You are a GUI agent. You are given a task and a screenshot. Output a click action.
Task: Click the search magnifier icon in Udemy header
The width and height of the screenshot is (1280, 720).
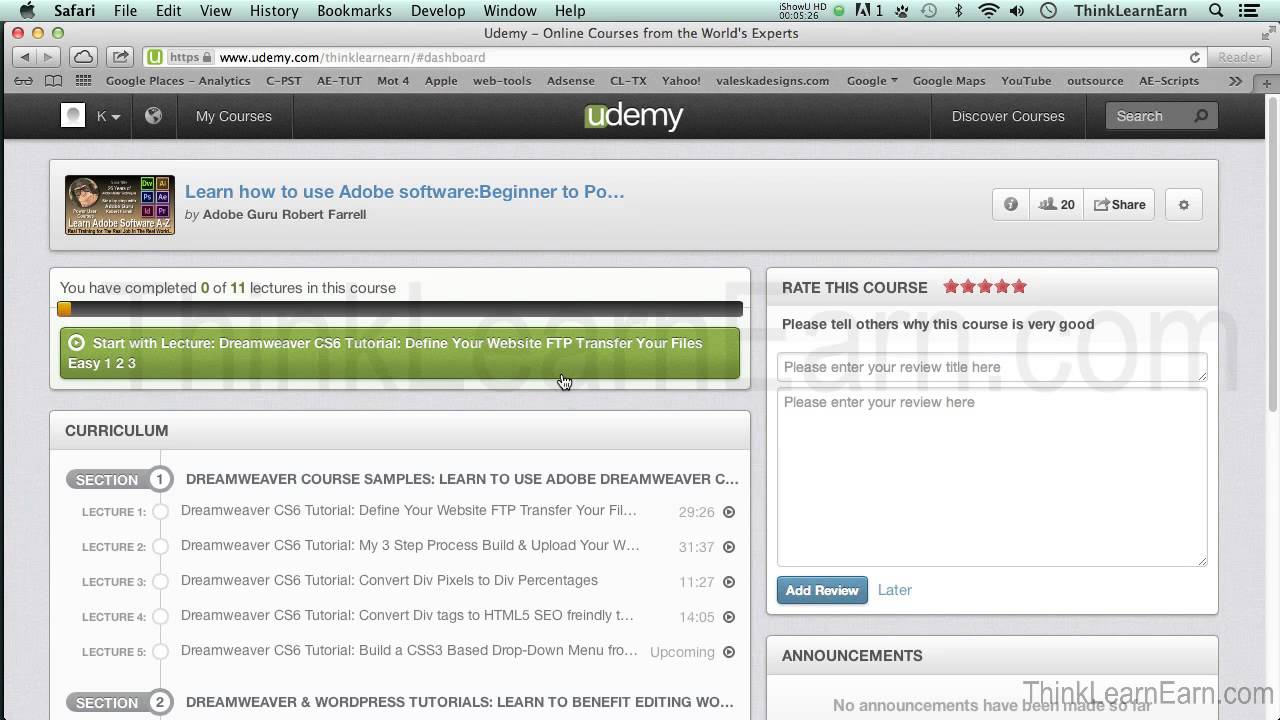tap(1201, 116)
